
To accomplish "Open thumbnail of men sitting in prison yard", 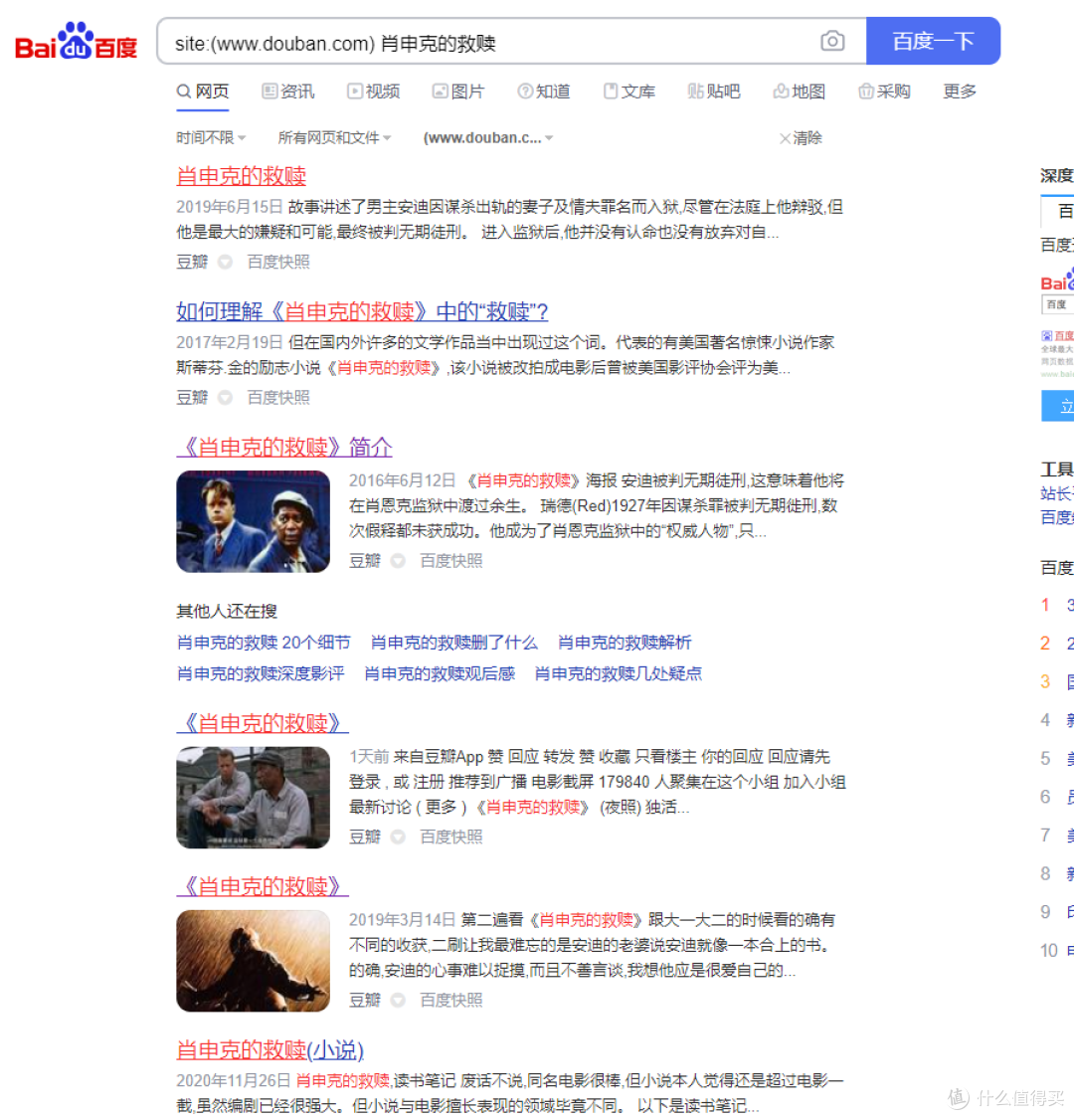I will click(x=254, y=798).
